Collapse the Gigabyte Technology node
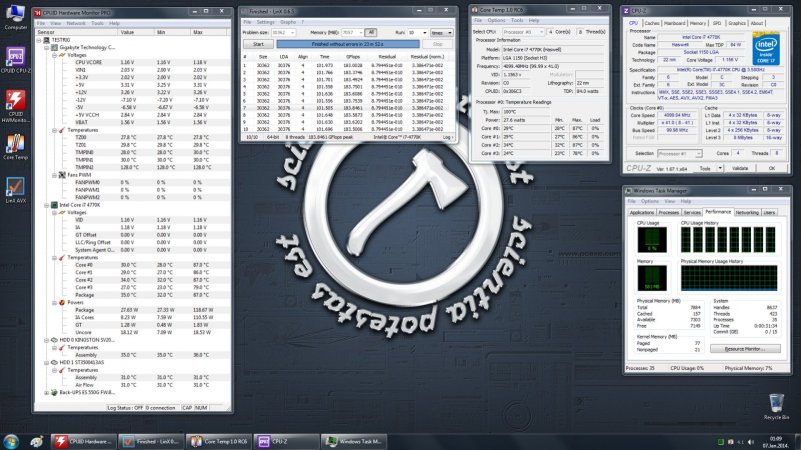Viewport: 801px width, 450px height. (46, 48)
